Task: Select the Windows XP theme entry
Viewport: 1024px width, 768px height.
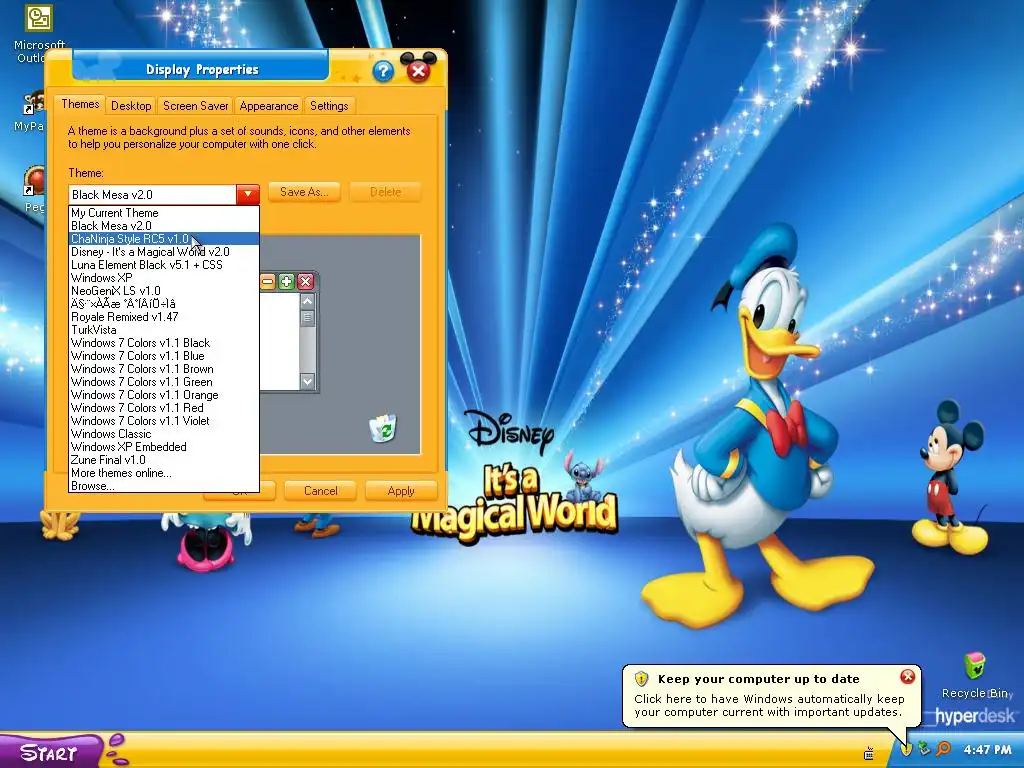Action: point(164,278)
